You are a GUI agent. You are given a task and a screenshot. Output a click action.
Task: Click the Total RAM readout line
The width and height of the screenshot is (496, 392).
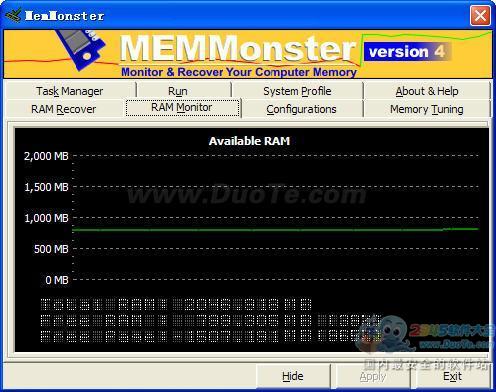(176, 304)
